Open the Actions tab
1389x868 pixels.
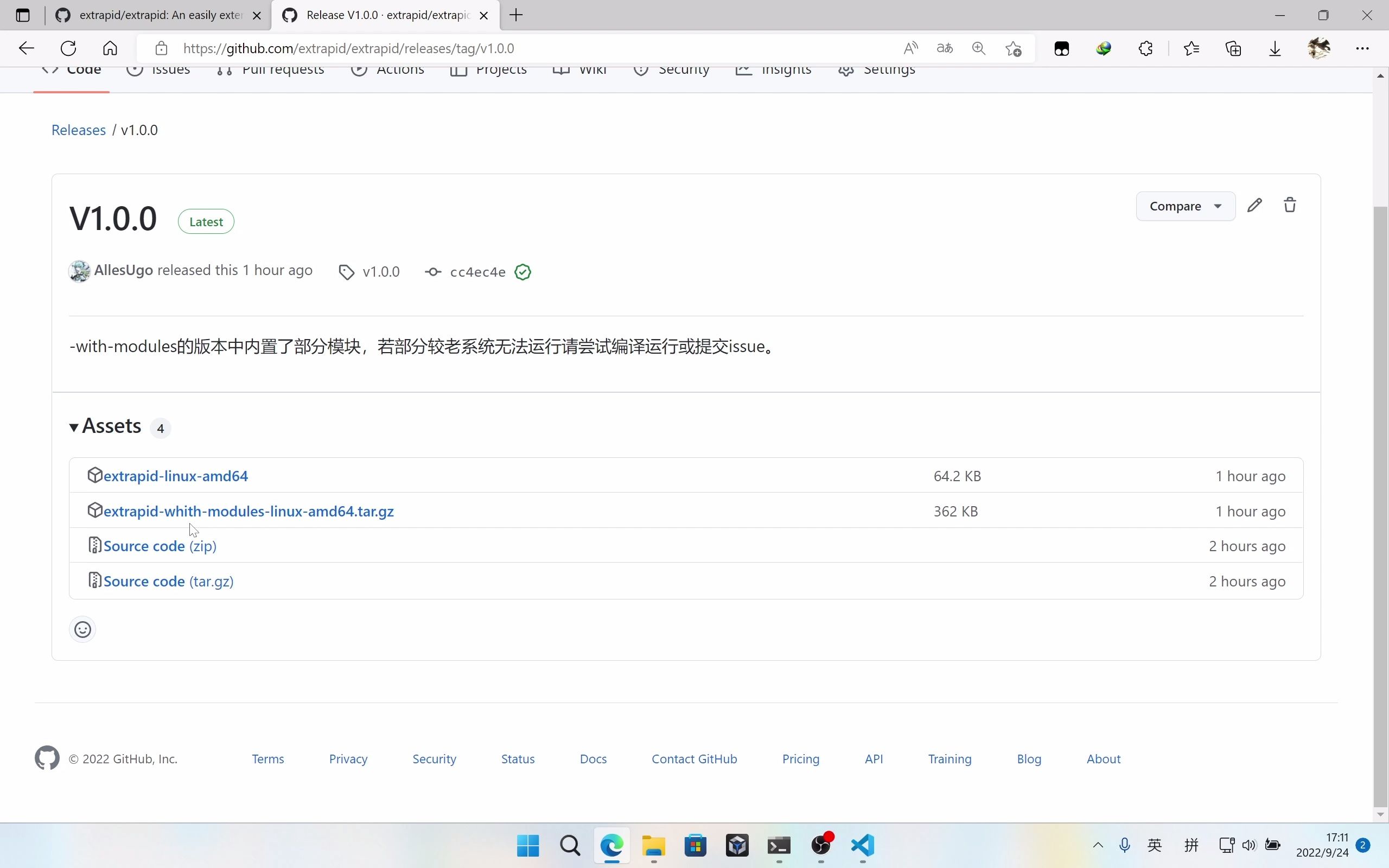(x=387, y=70)
